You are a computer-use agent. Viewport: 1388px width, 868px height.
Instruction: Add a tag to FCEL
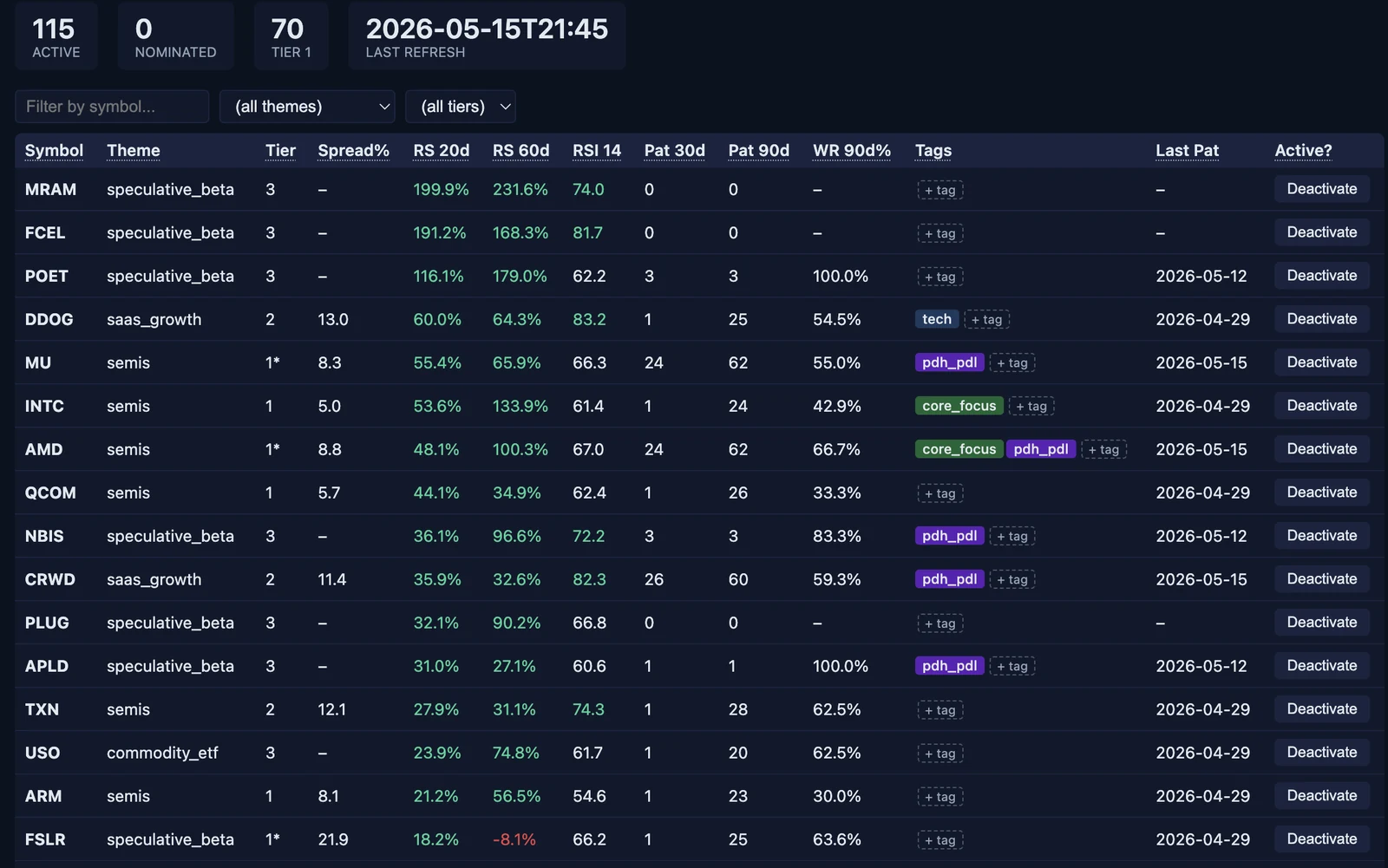pos(940,233)
